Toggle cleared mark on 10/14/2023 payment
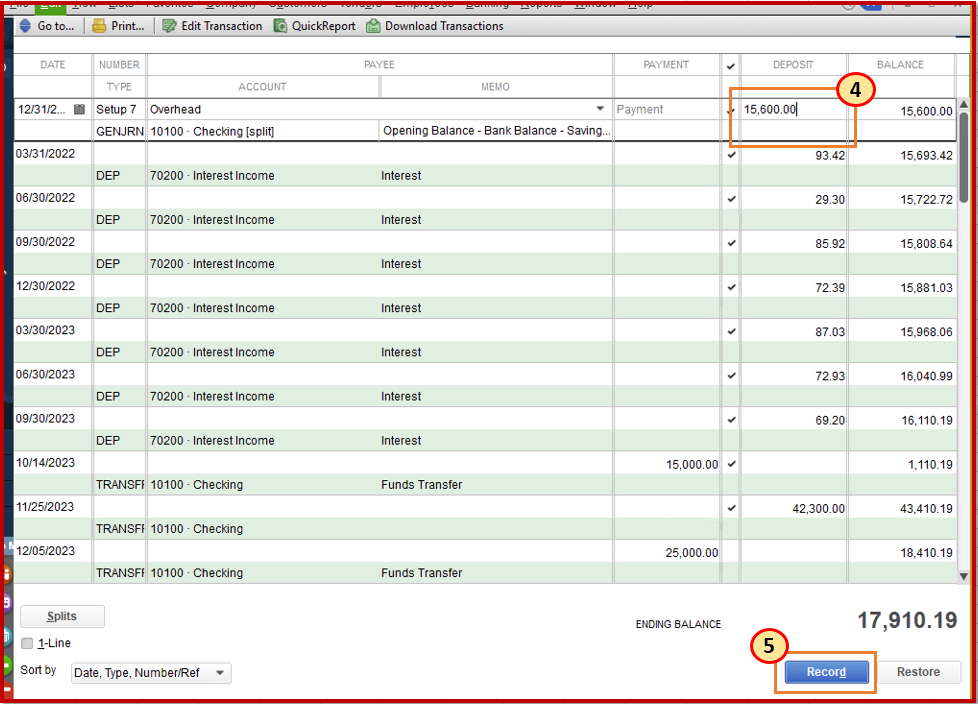 731,464
